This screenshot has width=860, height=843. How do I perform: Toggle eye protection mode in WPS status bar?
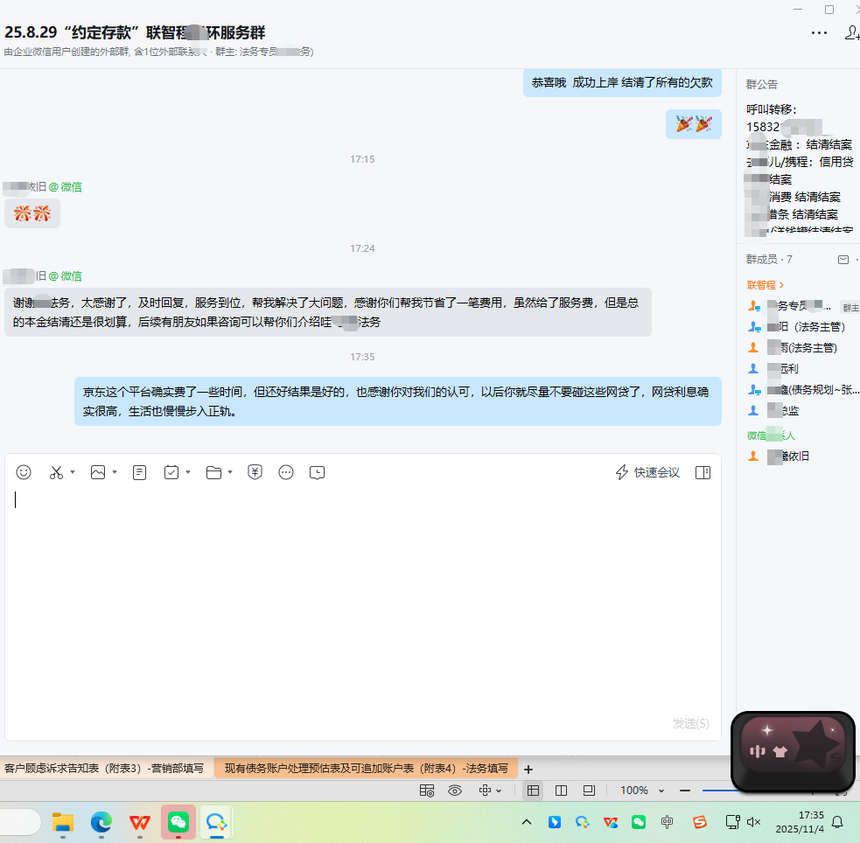click(x=455, y=790)
